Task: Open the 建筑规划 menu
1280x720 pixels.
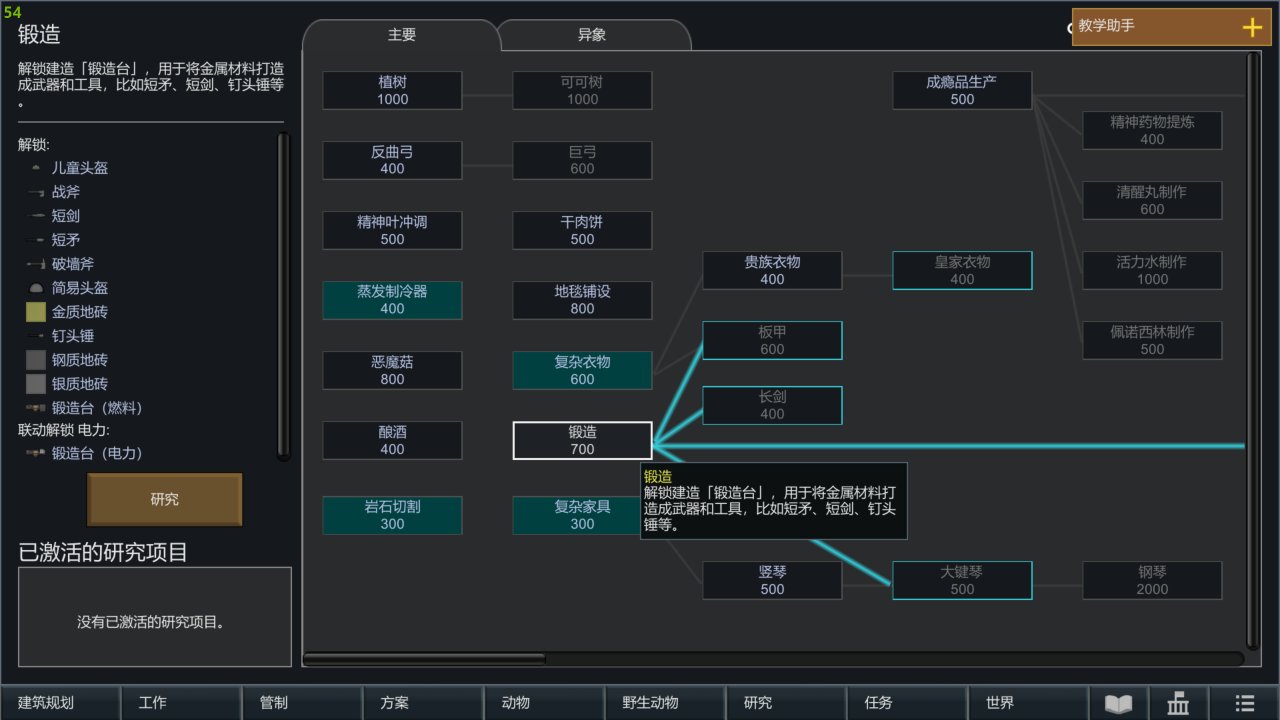Action: (x=60, y=703)
